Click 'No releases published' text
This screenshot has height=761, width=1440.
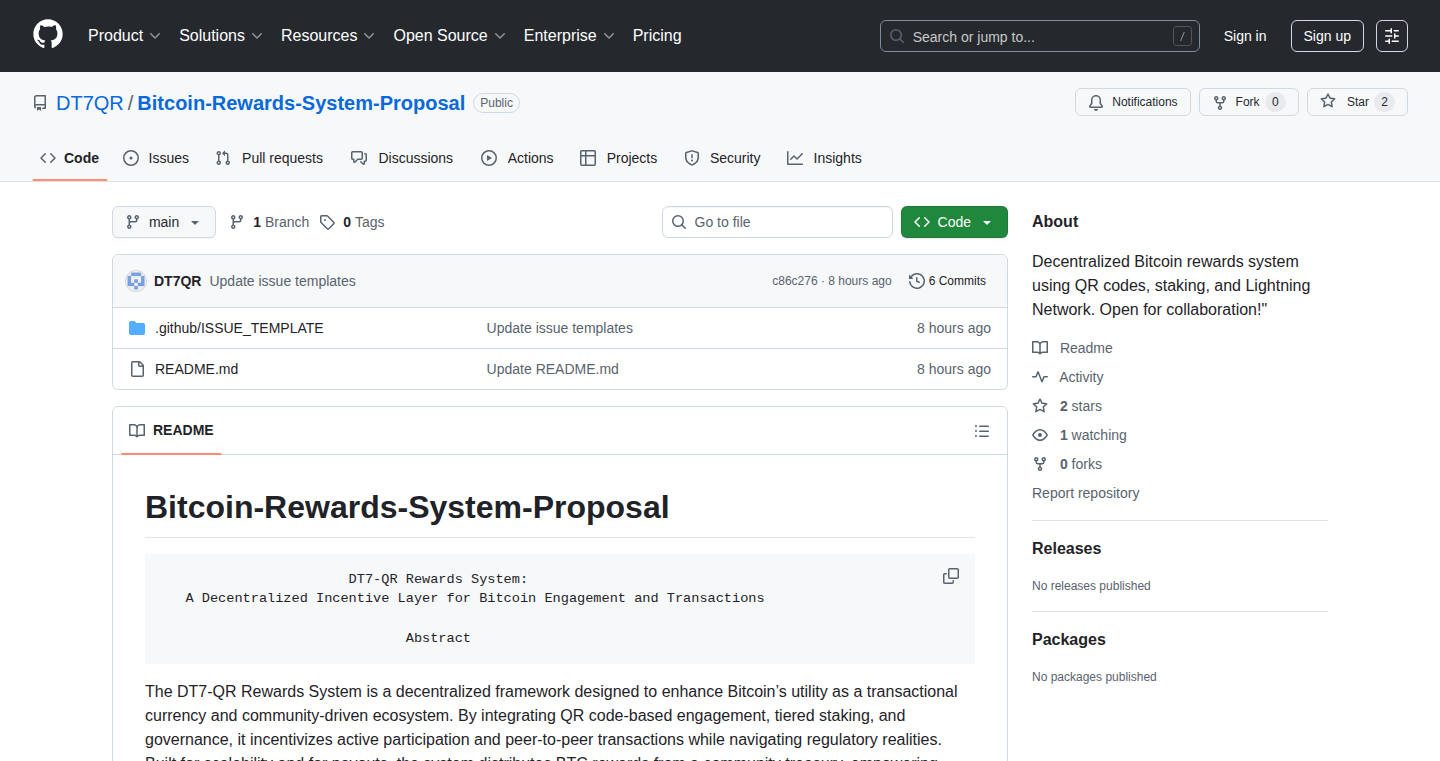(1091, 586)
